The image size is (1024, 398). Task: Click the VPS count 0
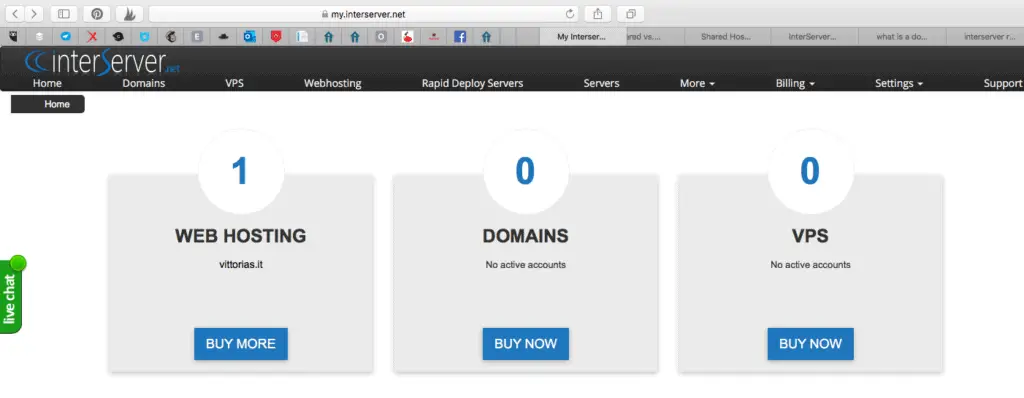pos(810,171)
